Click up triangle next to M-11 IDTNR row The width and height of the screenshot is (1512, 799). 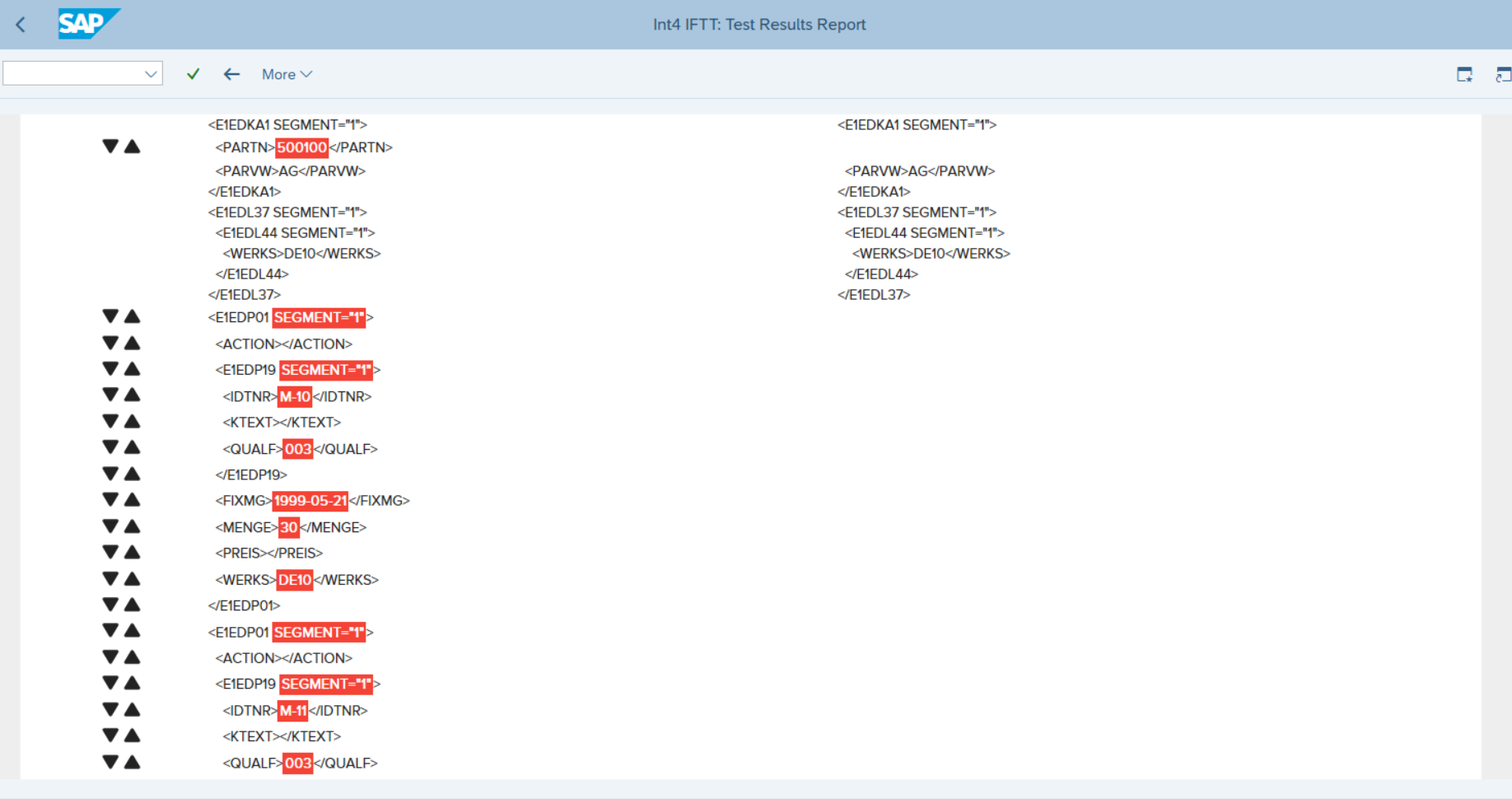click(133, 709)
